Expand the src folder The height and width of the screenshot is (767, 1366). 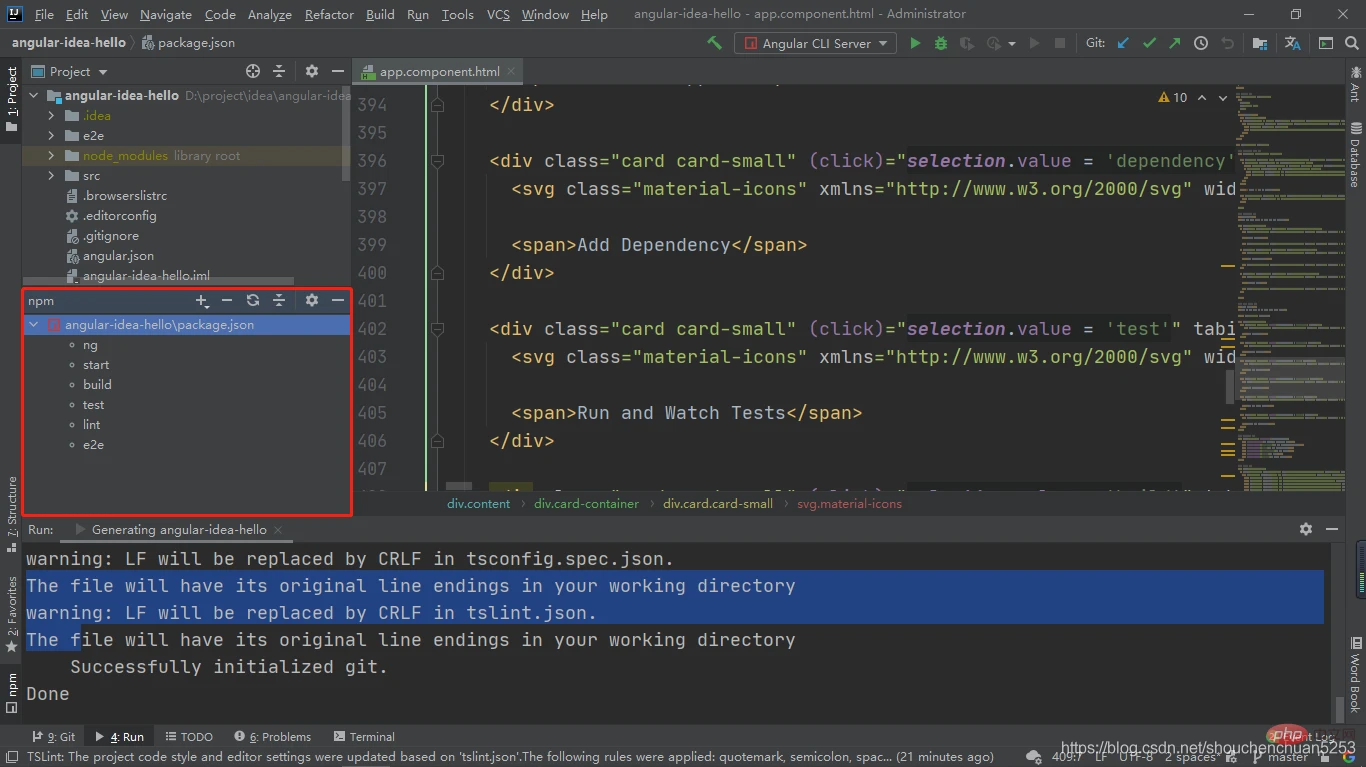(51, 176)
